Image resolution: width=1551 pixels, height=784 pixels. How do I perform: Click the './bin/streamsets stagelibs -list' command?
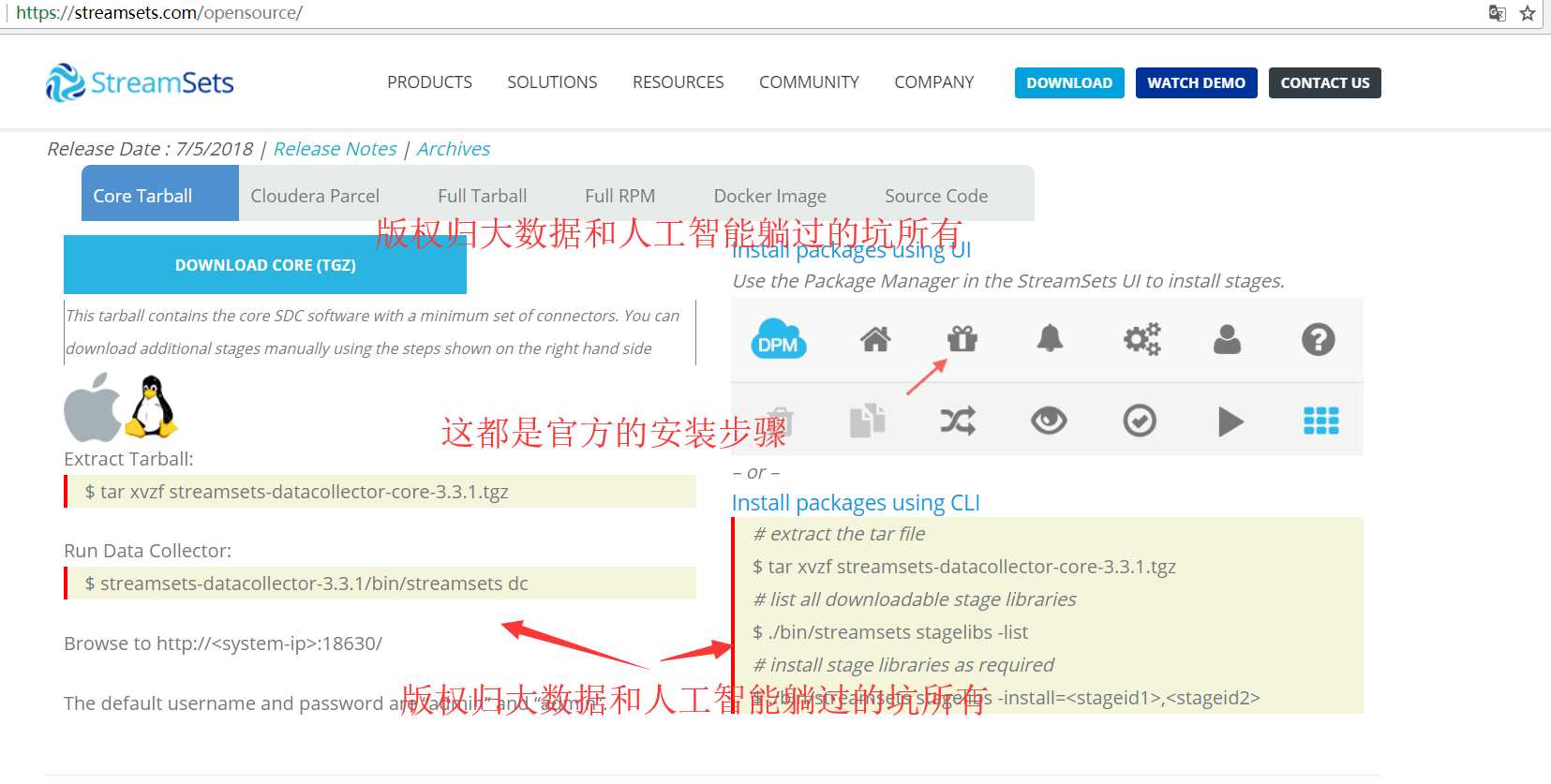click(890, 632)
